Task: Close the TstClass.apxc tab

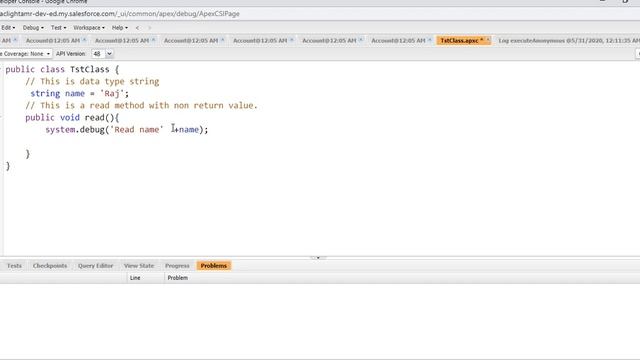Action: [x=488, y=40]
